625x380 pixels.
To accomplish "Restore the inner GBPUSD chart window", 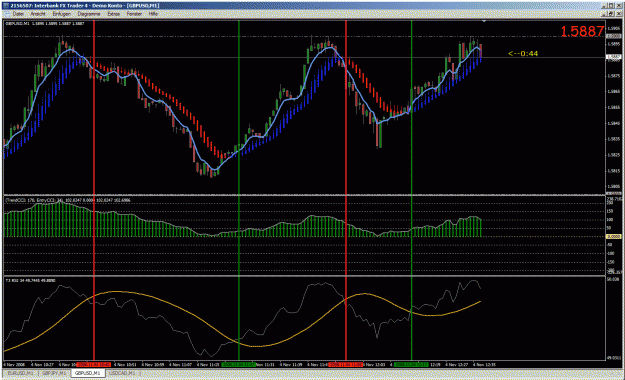I will [x=611, y=14].
